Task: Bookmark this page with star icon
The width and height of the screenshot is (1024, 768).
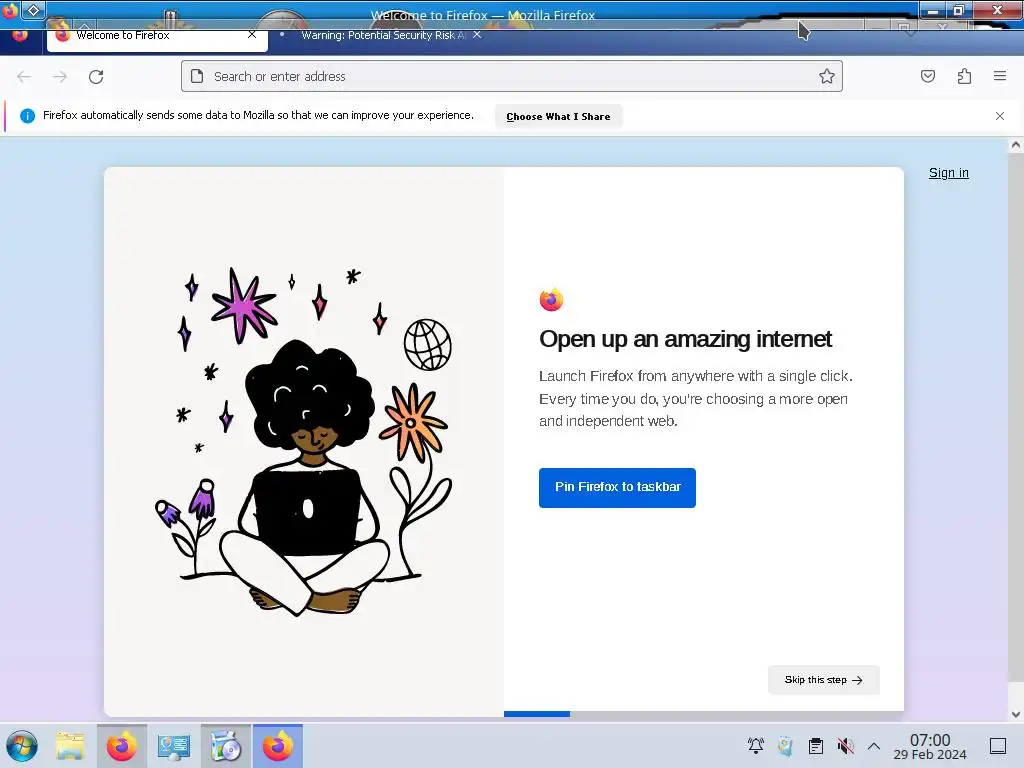Action: coord(827,76)
